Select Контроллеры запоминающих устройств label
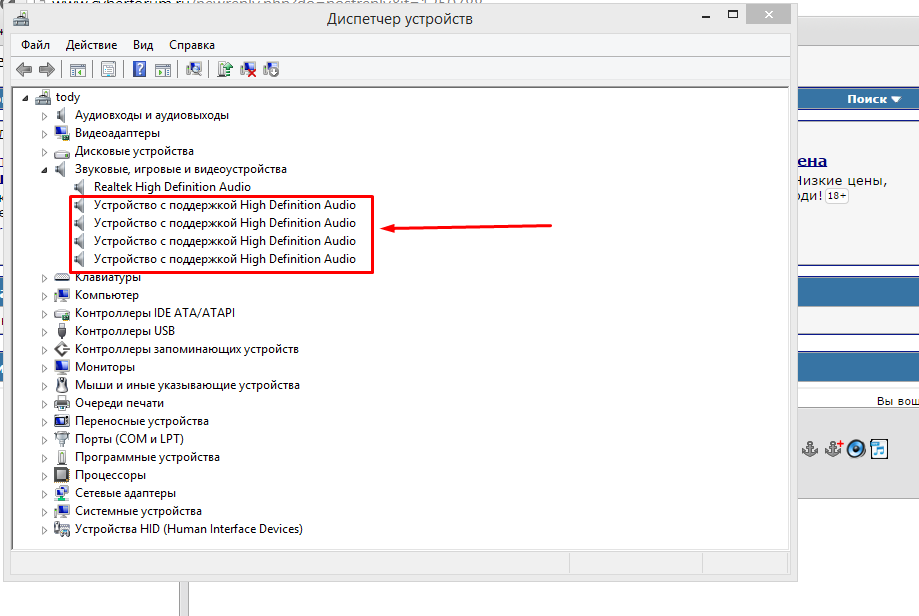The image size is (919, 616). (186, 349)
